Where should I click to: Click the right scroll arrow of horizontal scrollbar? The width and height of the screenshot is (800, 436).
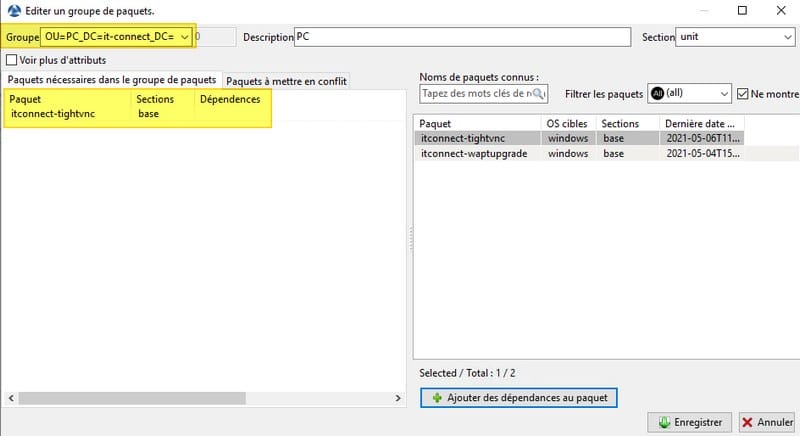[398, 398]
